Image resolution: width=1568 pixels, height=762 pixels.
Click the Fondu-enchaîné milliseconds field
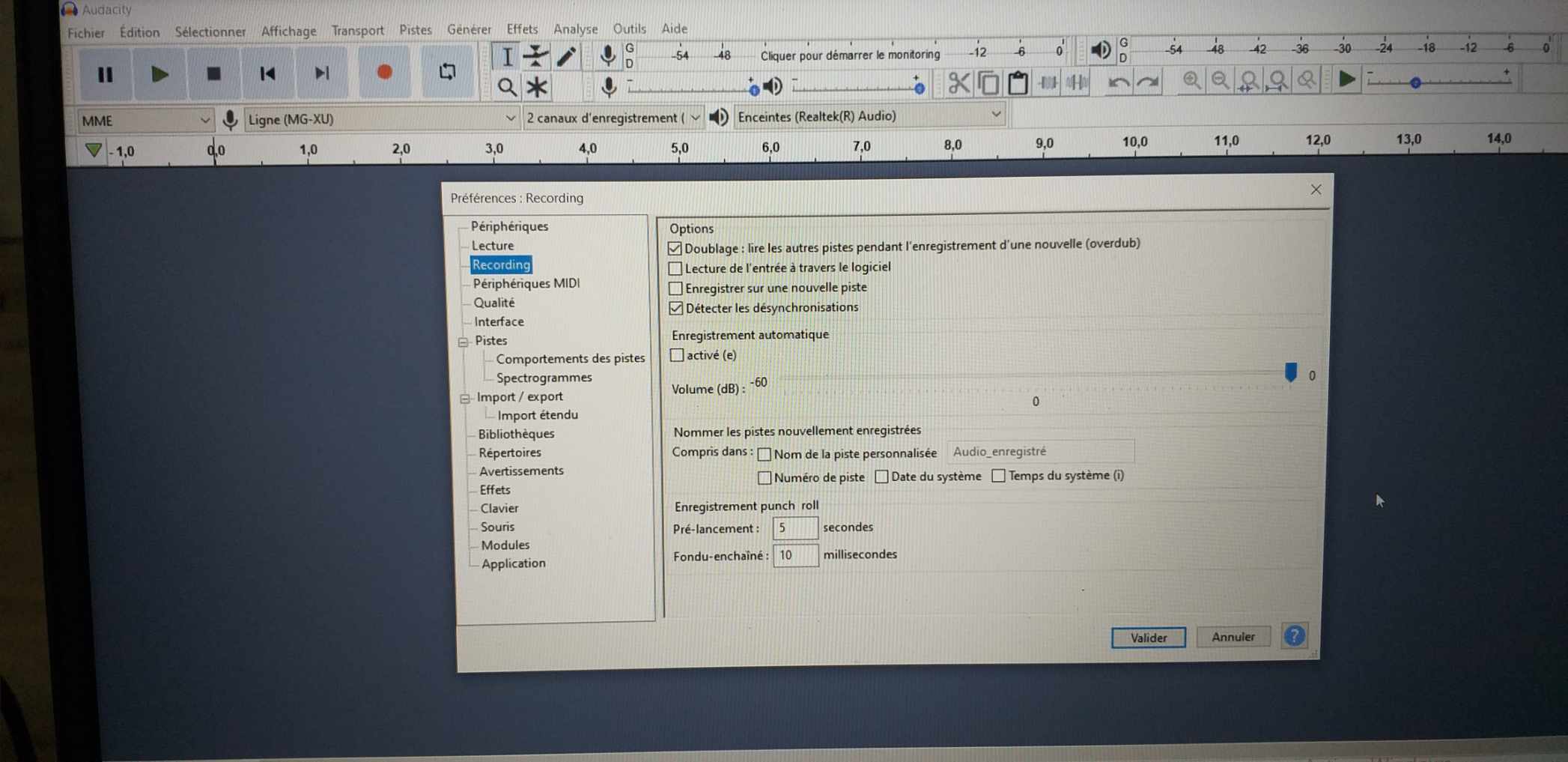795,555
